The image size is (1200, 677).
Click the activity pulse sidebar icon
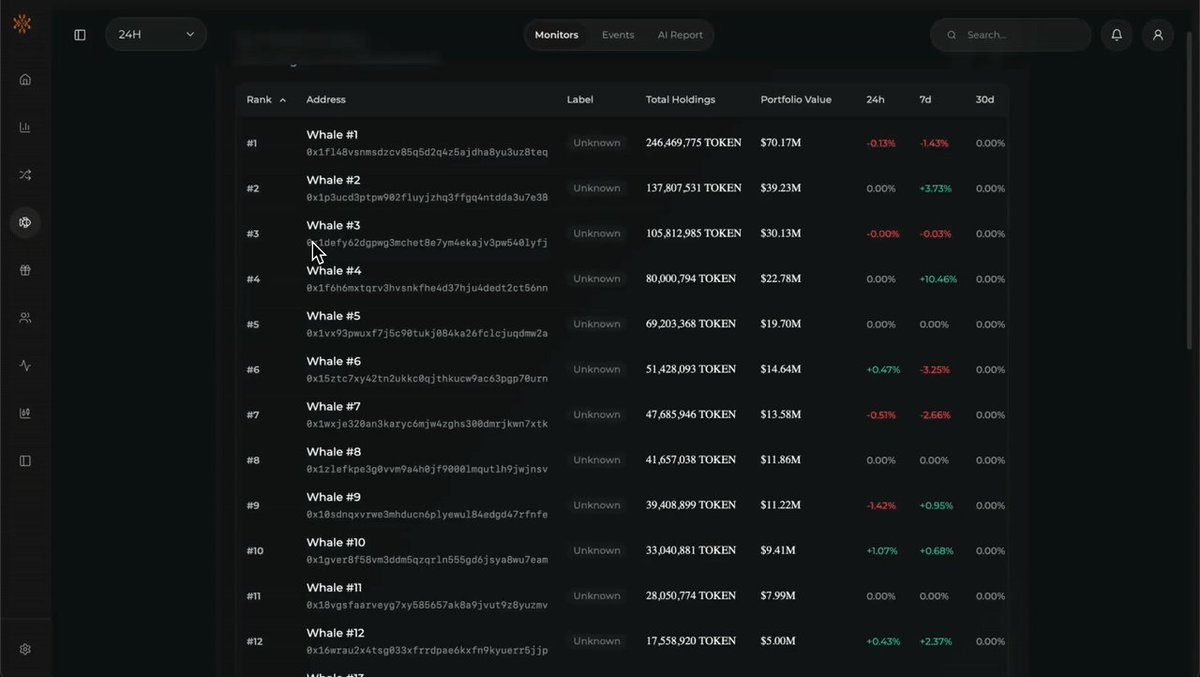pos(25,365)
